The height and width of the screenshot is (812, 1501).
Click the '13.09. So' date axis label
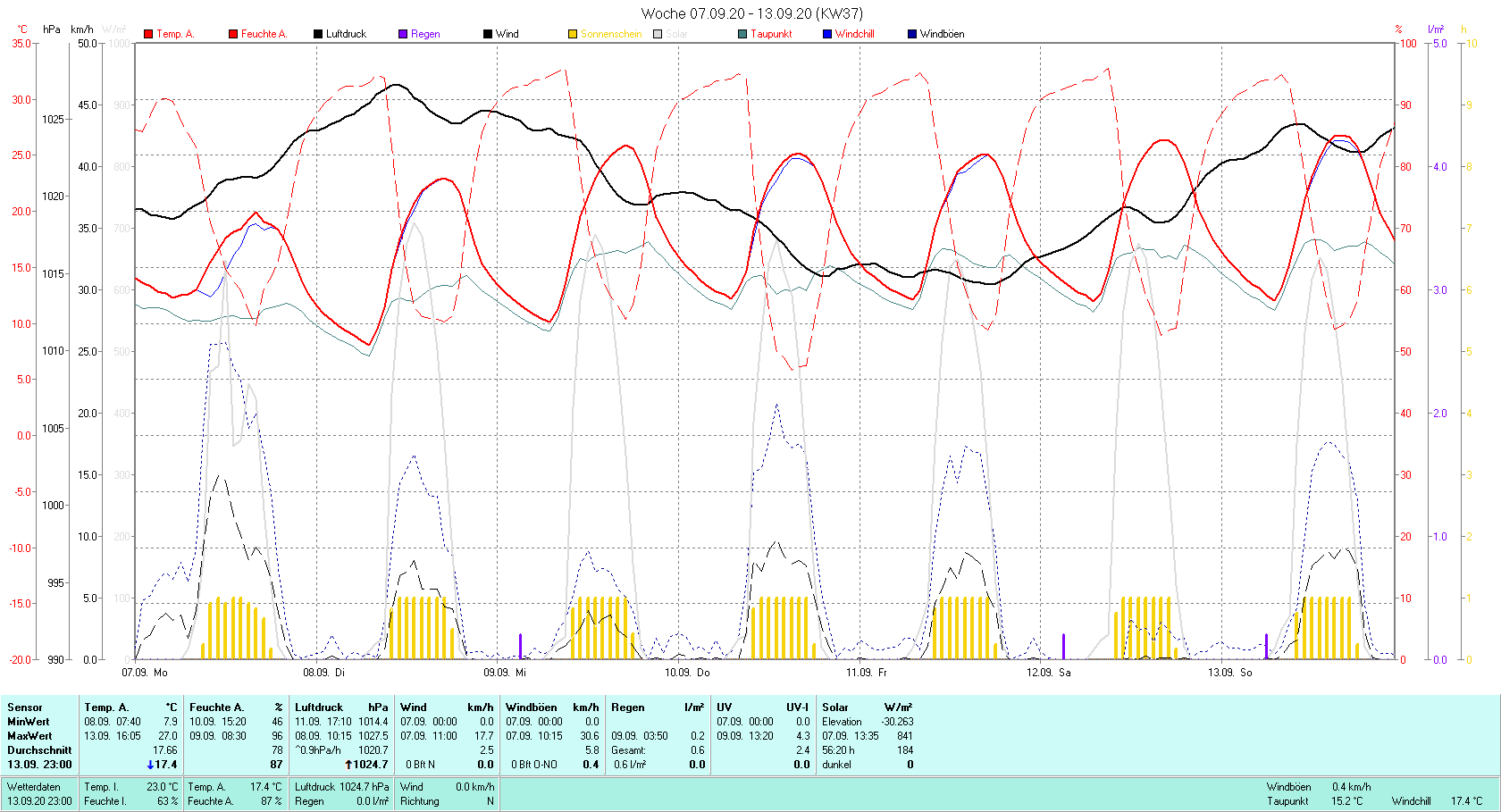click(x=1230, y=672)
